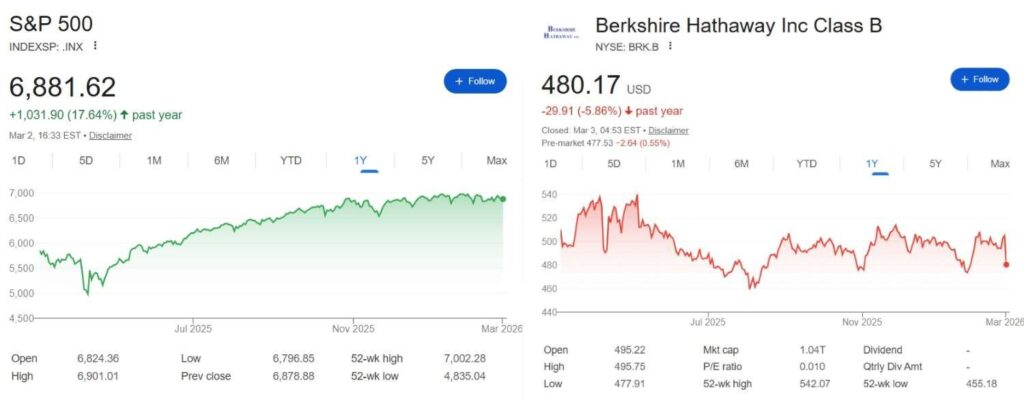
Task: Click the Berkshire Hathaway logo
Action: pyautogui.click(x=563, y=31)
